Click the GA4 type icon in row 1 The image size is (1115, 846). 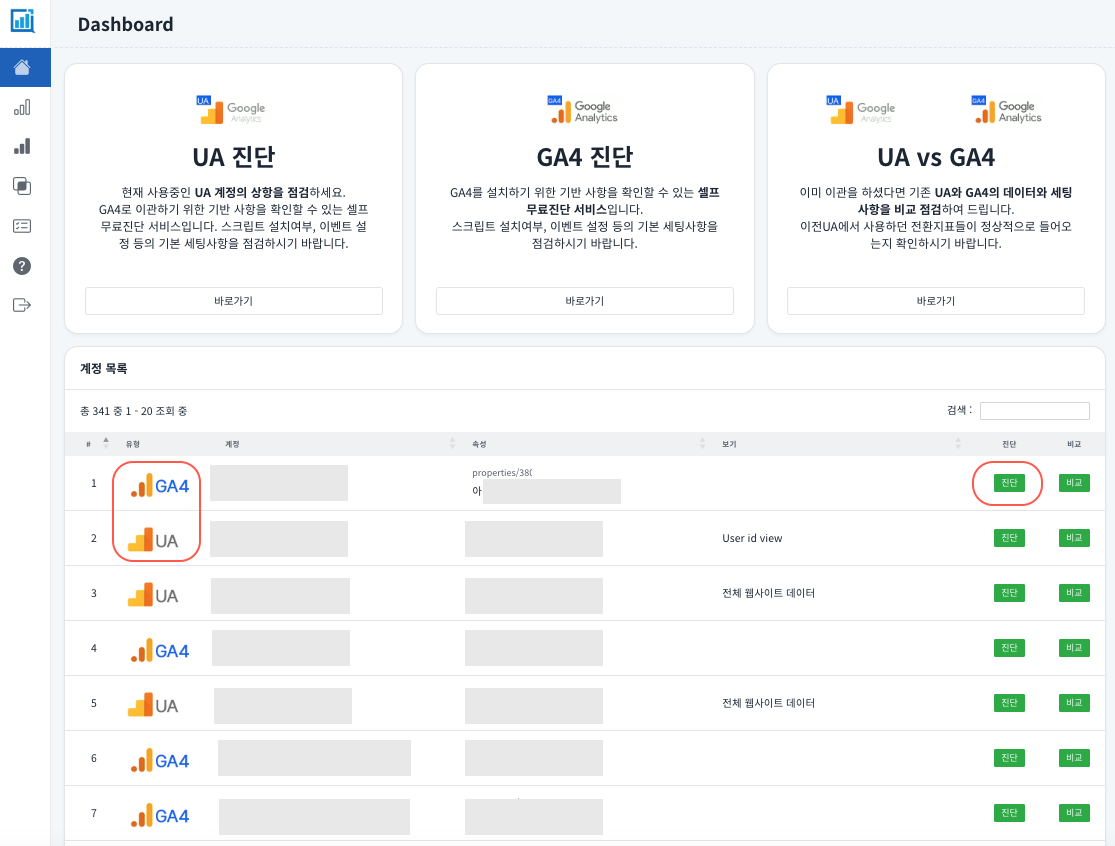(160, 486)
